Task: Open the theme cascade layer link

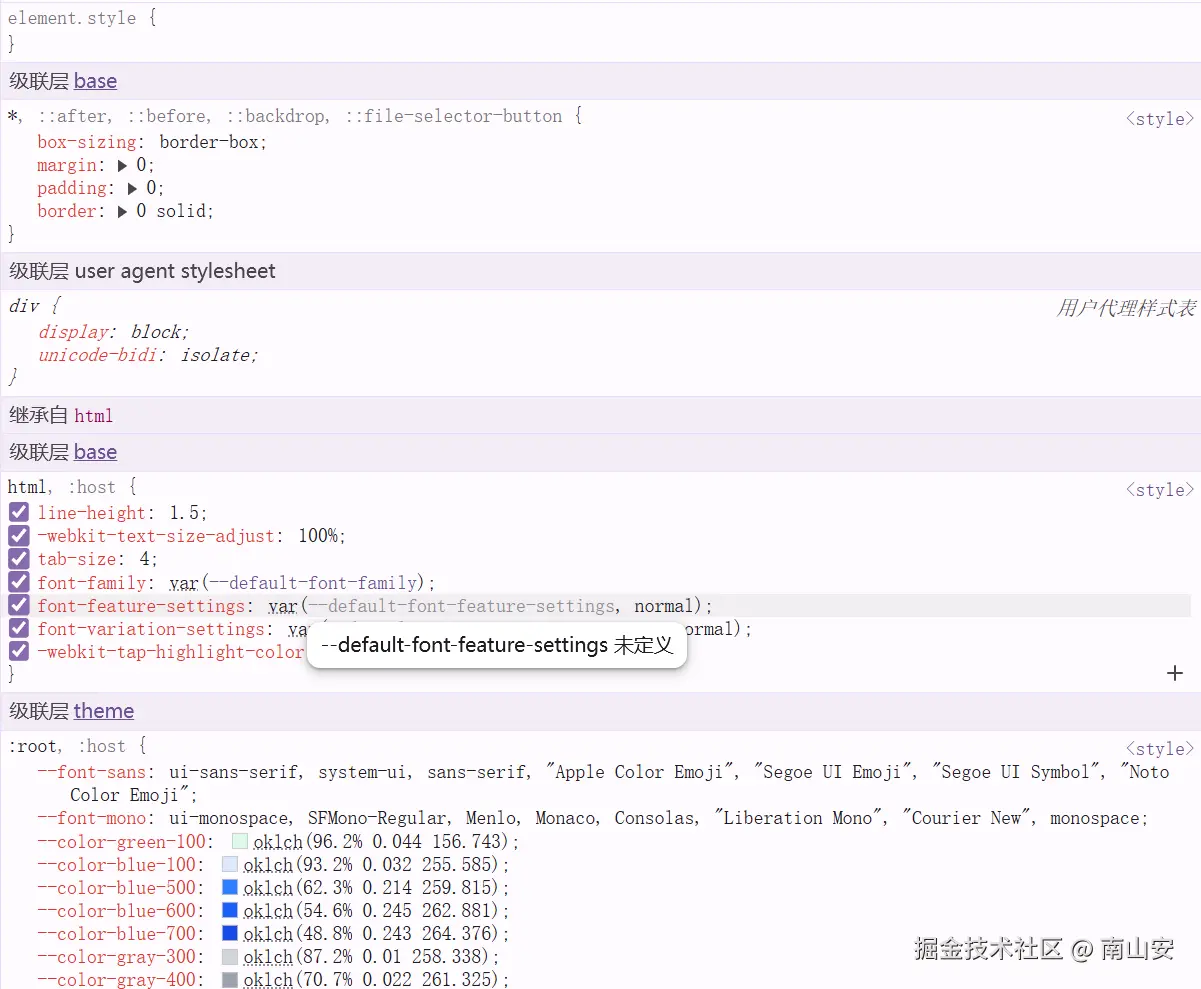Action: (x=103, y=711)
